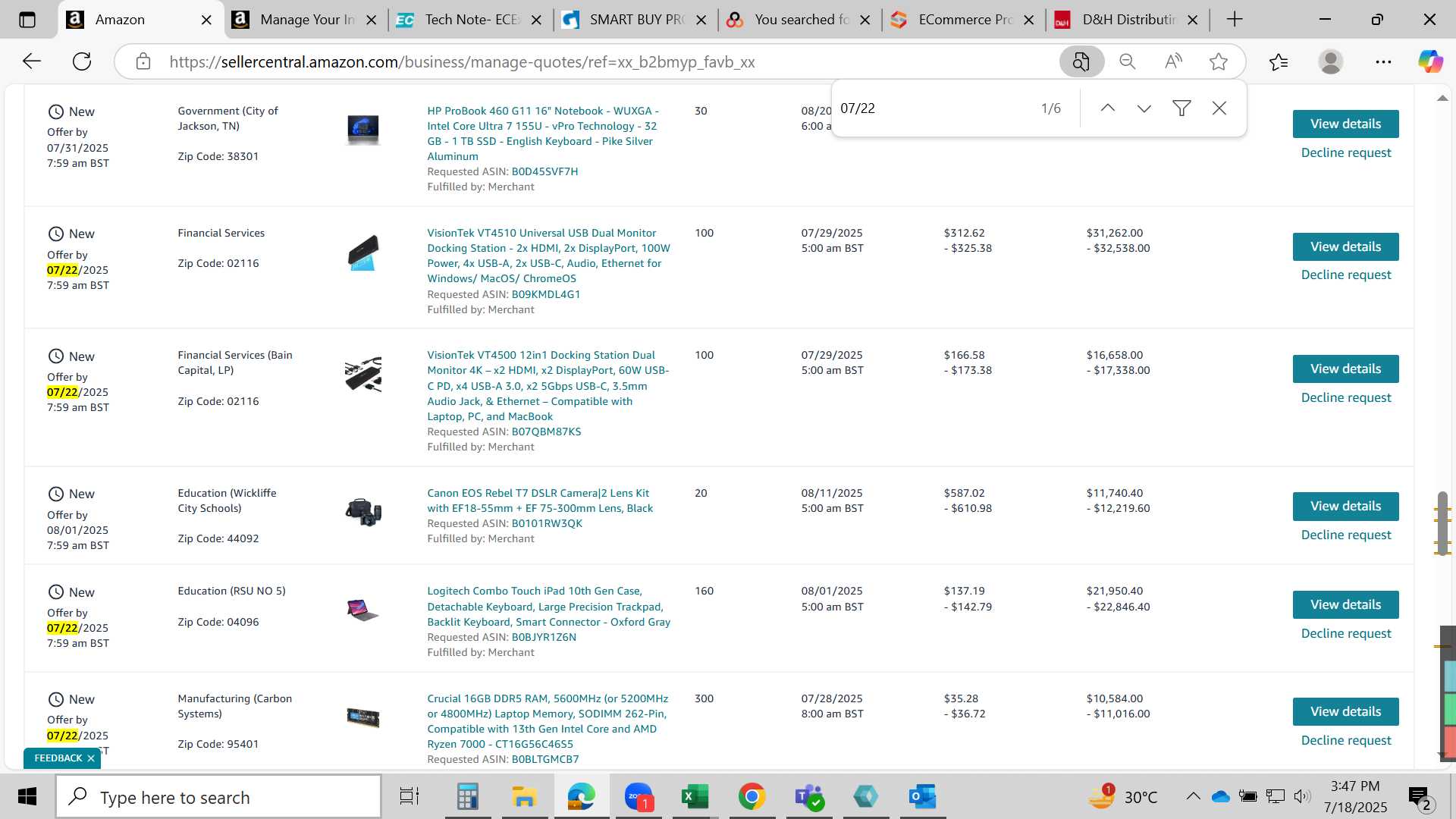This screenshot has height=819, width=1456.
Task: Open ASIN B0D45SVF7H link
Action: (544, 172)
